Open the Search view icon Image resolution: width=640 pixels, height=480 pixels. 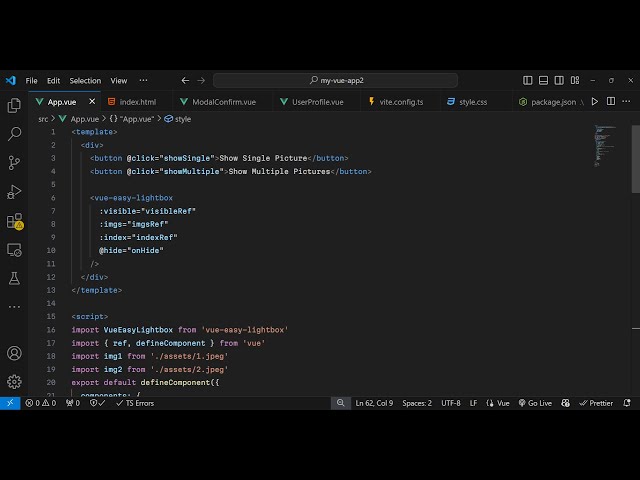pyautogui.click(x=14, y=133)
